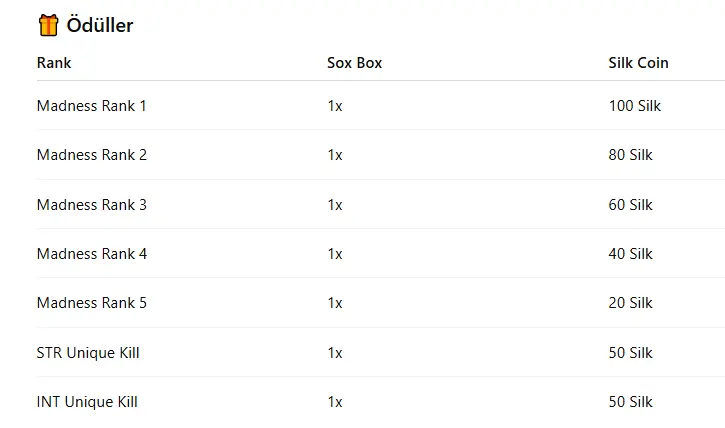
Task: Click the 80 Silk reward cell
Action: [x=630, y=155]
